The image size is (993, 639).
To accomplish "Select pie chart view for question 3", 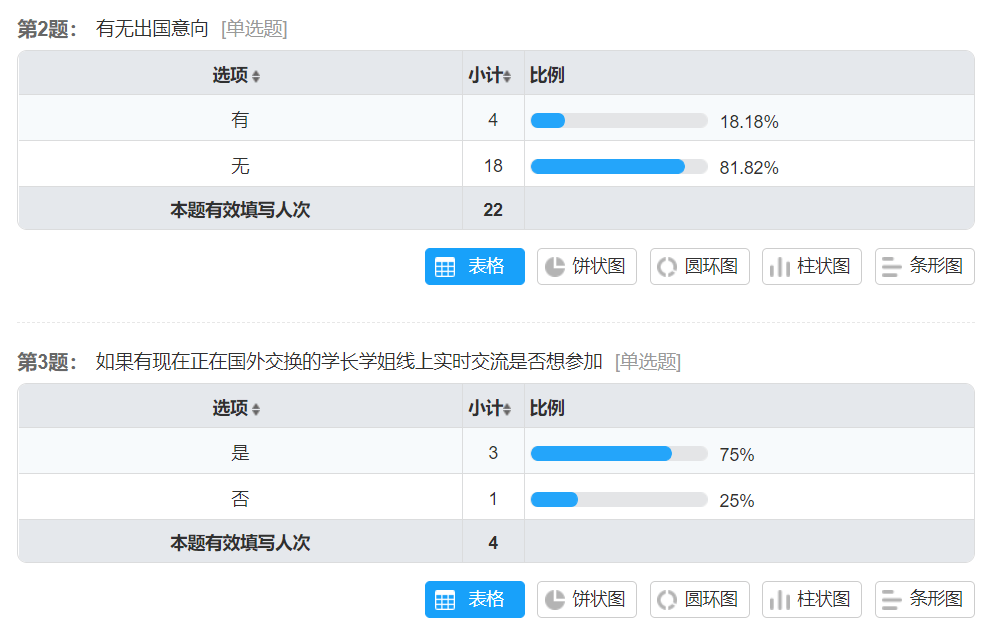I will 586,599.
